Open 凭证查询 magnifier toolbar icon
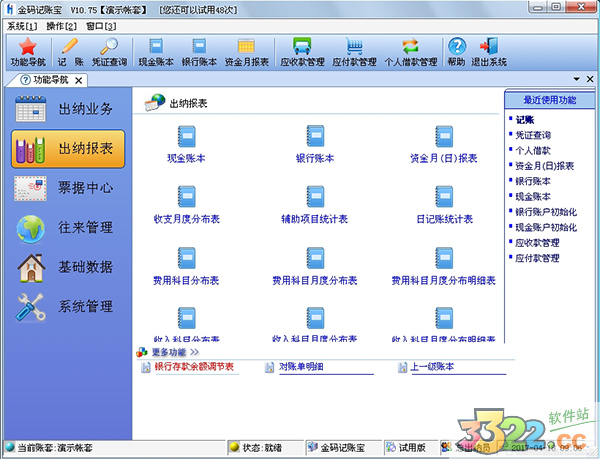 tap(109, 52)
